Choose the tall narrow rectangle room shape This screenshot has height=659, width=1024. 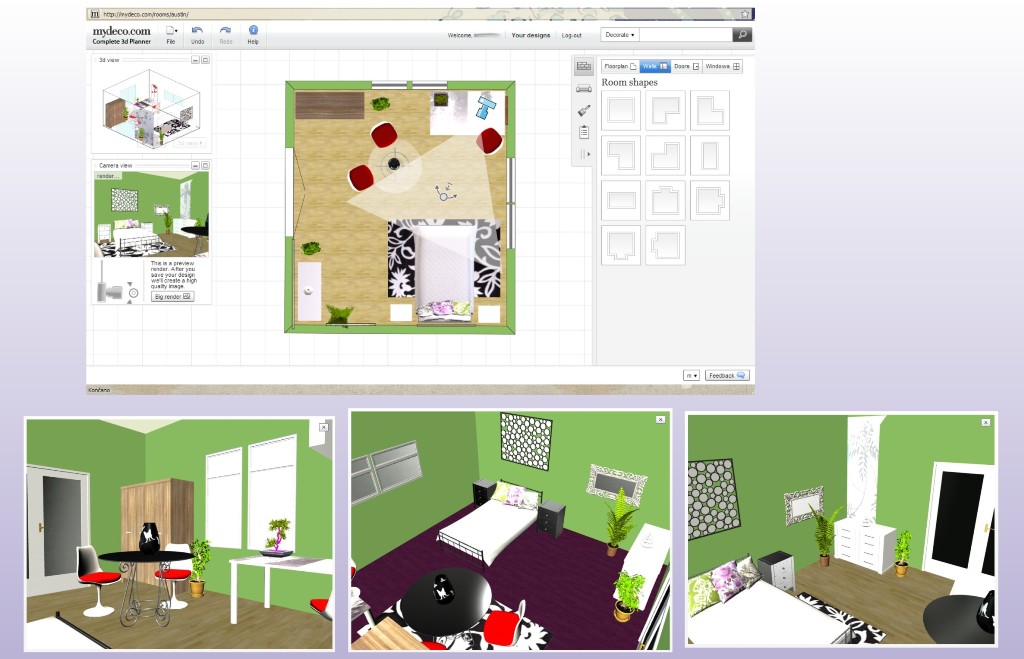click(x=710, y=155)
